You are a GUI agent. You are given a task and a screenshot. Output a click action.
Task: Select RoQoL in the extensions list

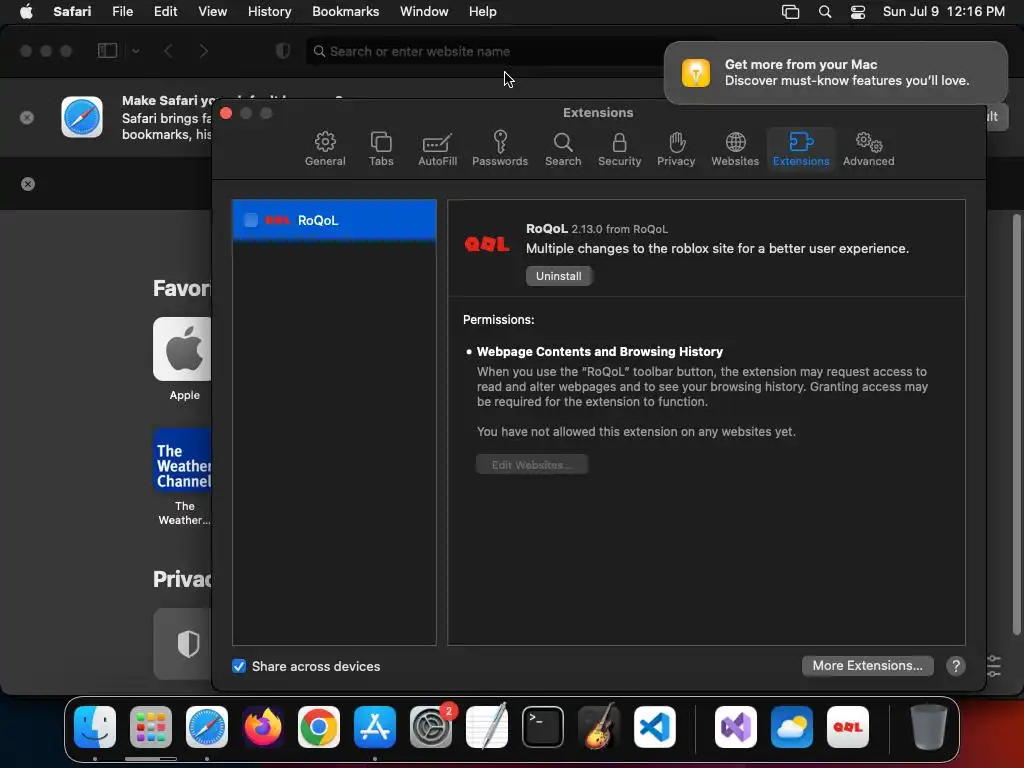pos(334,220)
